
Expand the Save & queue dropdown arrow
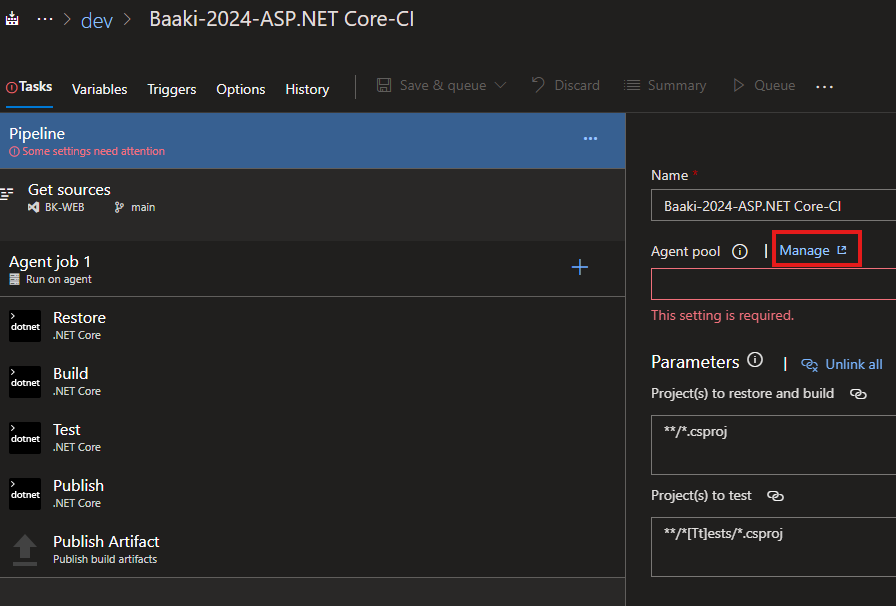point(501,85)
